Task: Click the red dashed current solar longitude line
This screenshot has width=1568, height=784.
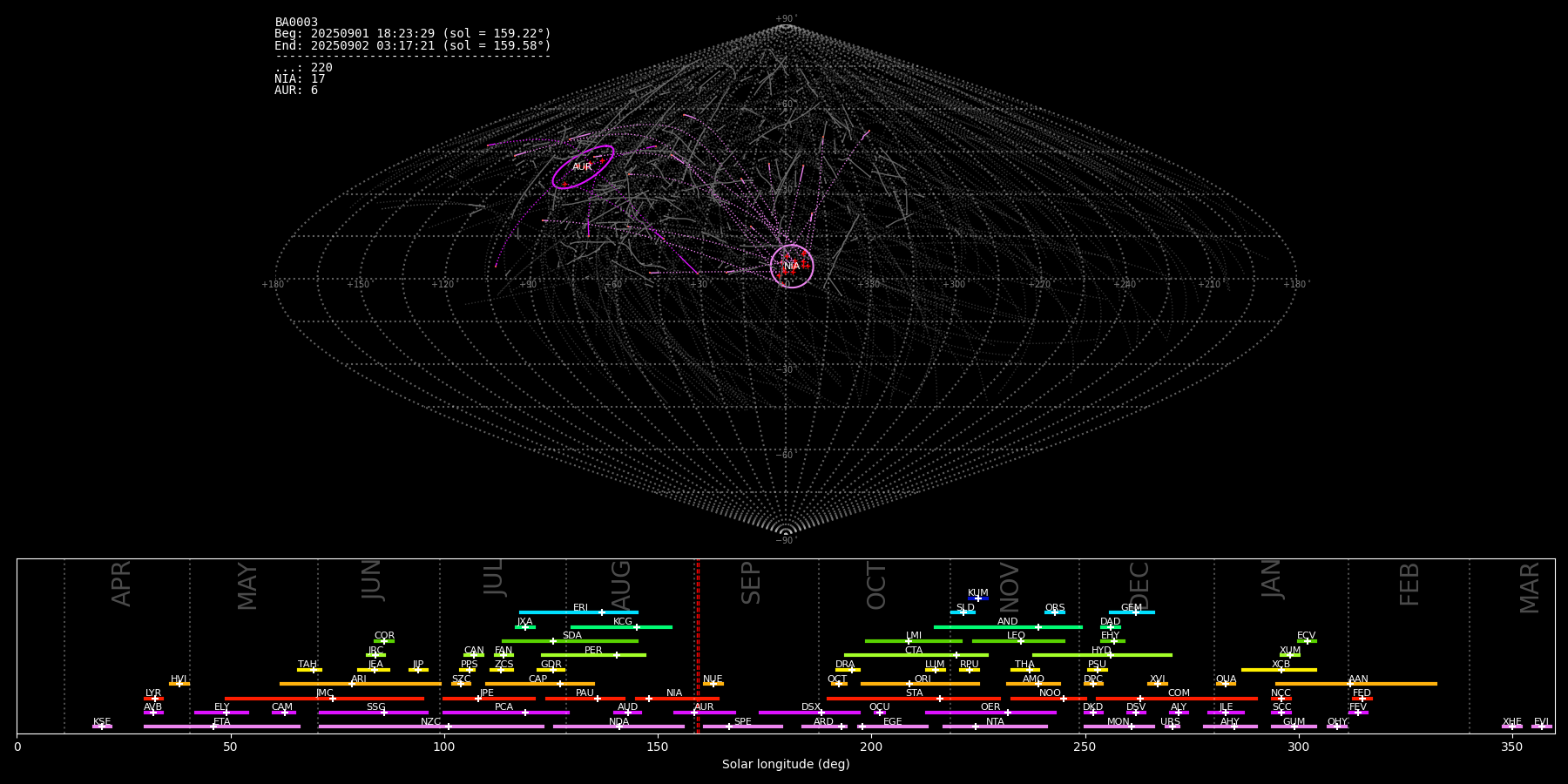Action: point(698,645)
